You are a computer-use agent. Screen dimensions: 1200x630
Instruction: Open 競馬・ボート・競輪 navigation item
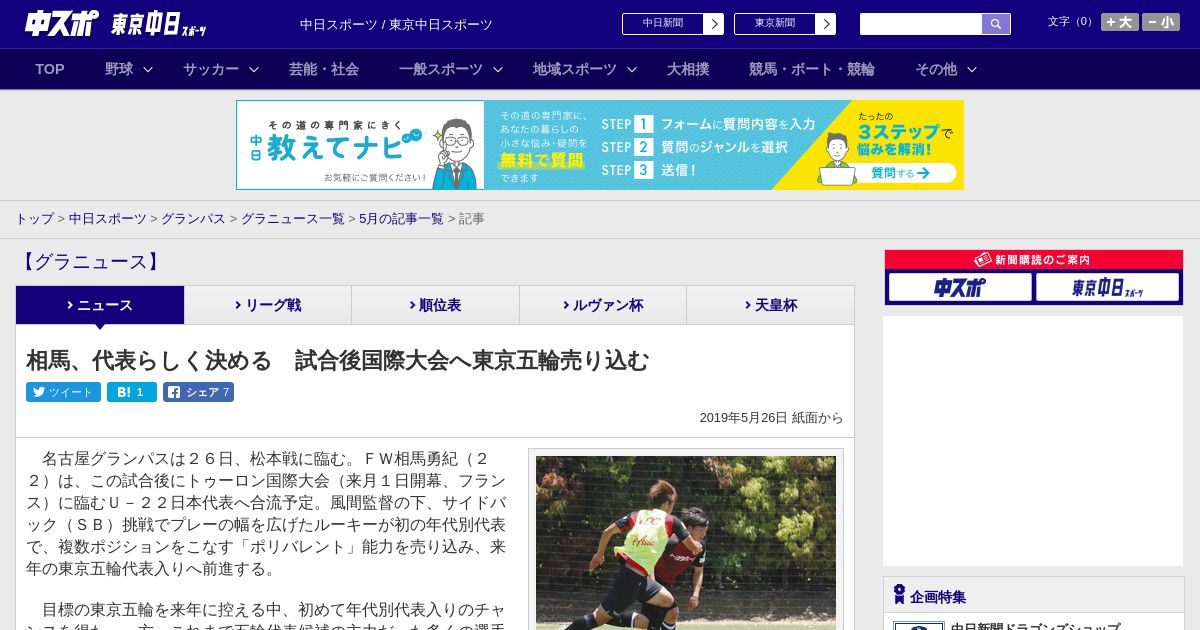click(x=812, y=69)
